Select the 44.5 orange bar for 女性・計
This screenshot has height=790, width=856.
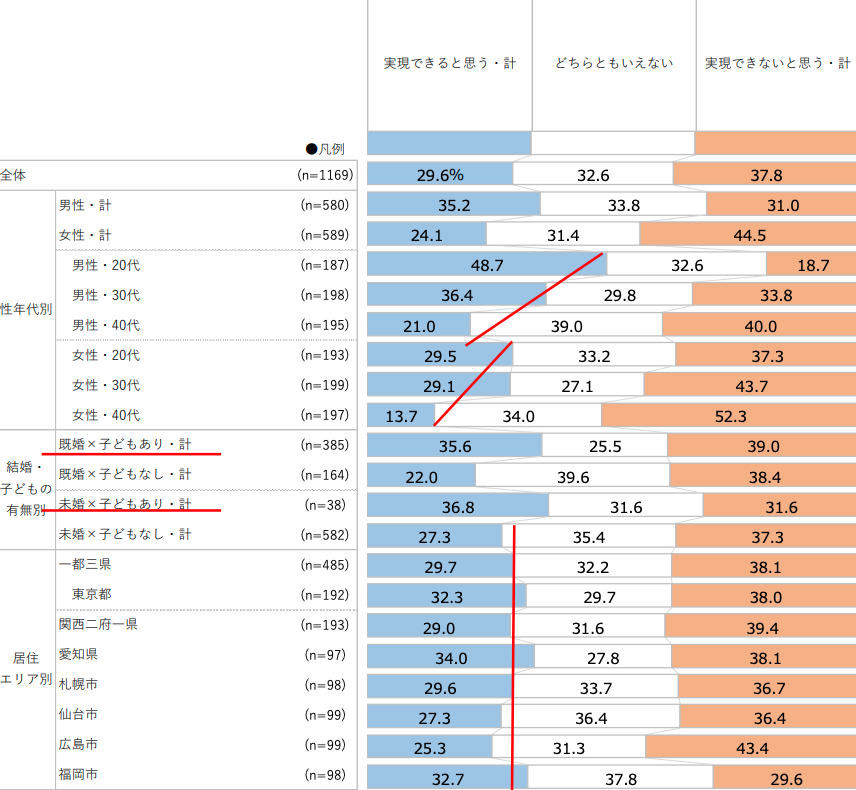(747, 235)
